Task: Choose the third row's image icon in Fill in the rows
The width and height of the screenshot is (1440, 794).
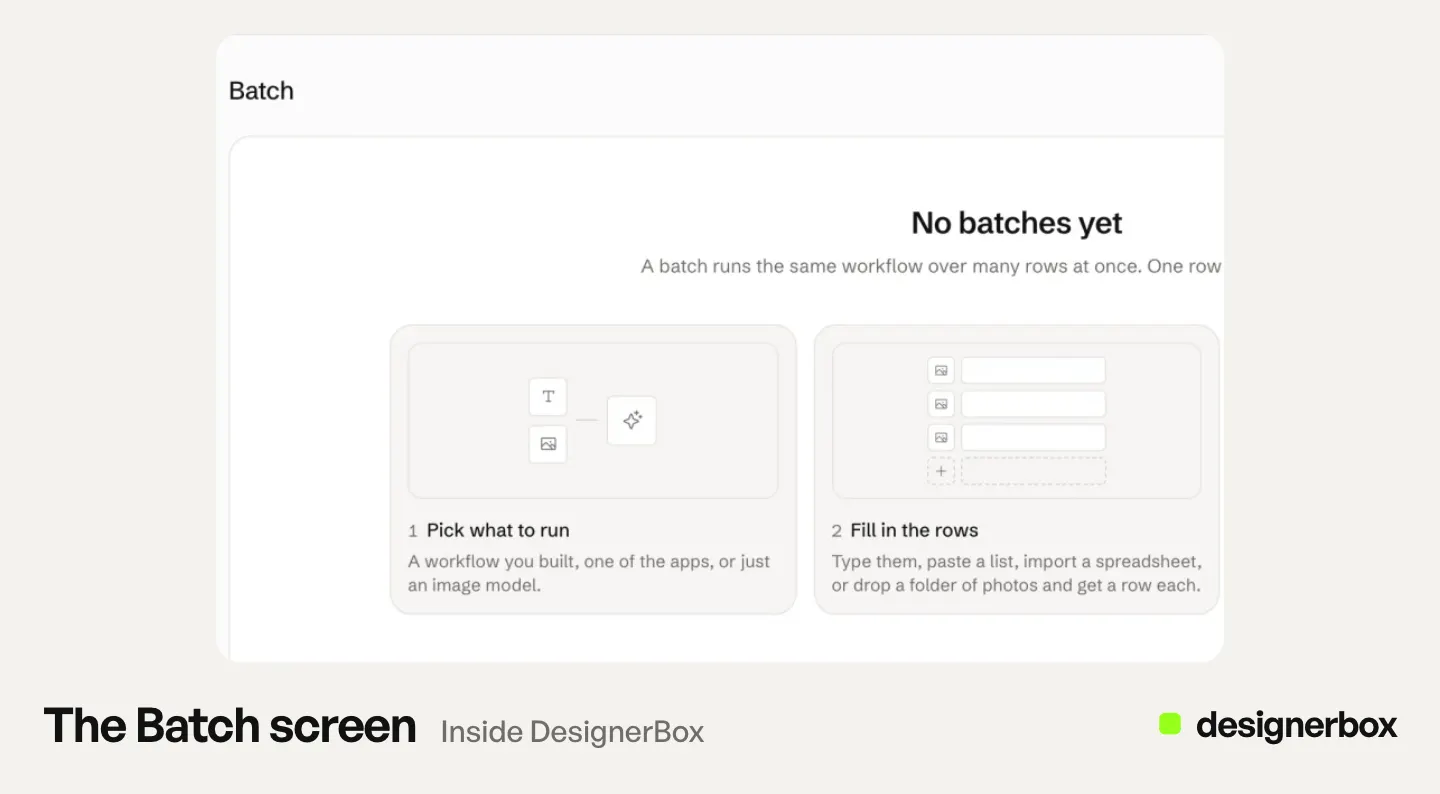Action: (941, 437)
